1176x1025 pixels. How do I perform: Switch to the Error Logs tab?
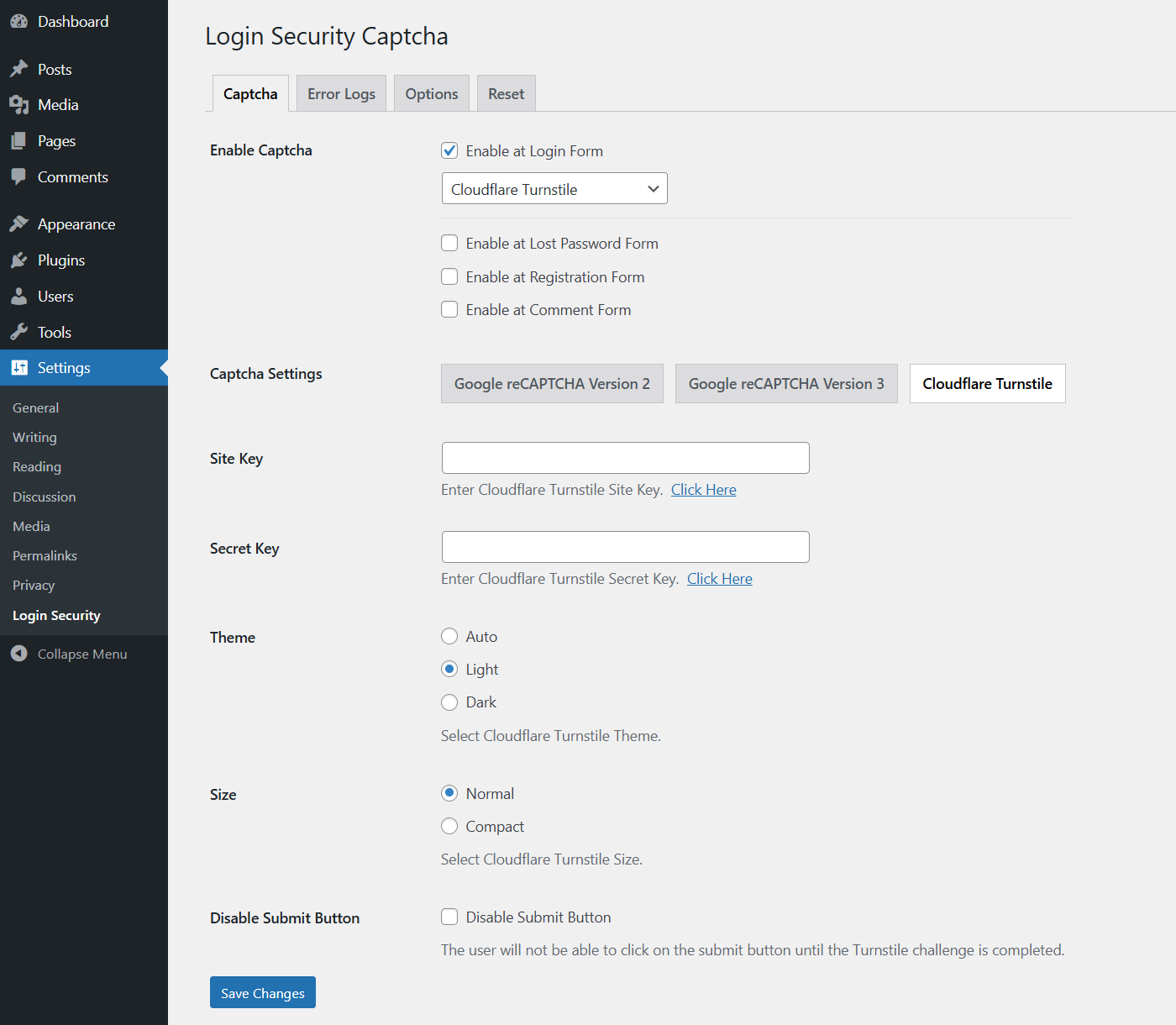(x=341, y=93)
